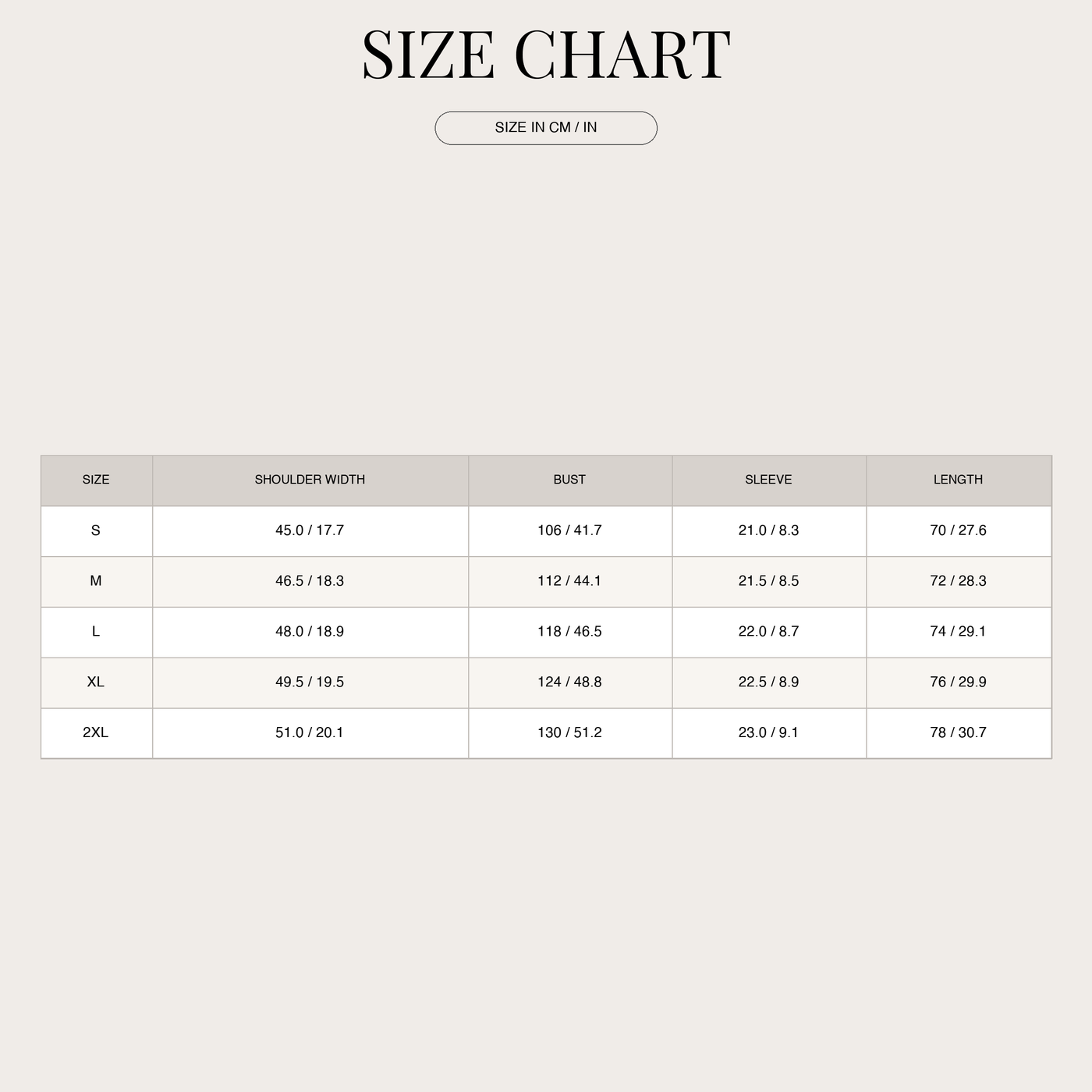Click the S size row label
The height and width of the screenshot is (1092, 1092).
click(96, 530)
